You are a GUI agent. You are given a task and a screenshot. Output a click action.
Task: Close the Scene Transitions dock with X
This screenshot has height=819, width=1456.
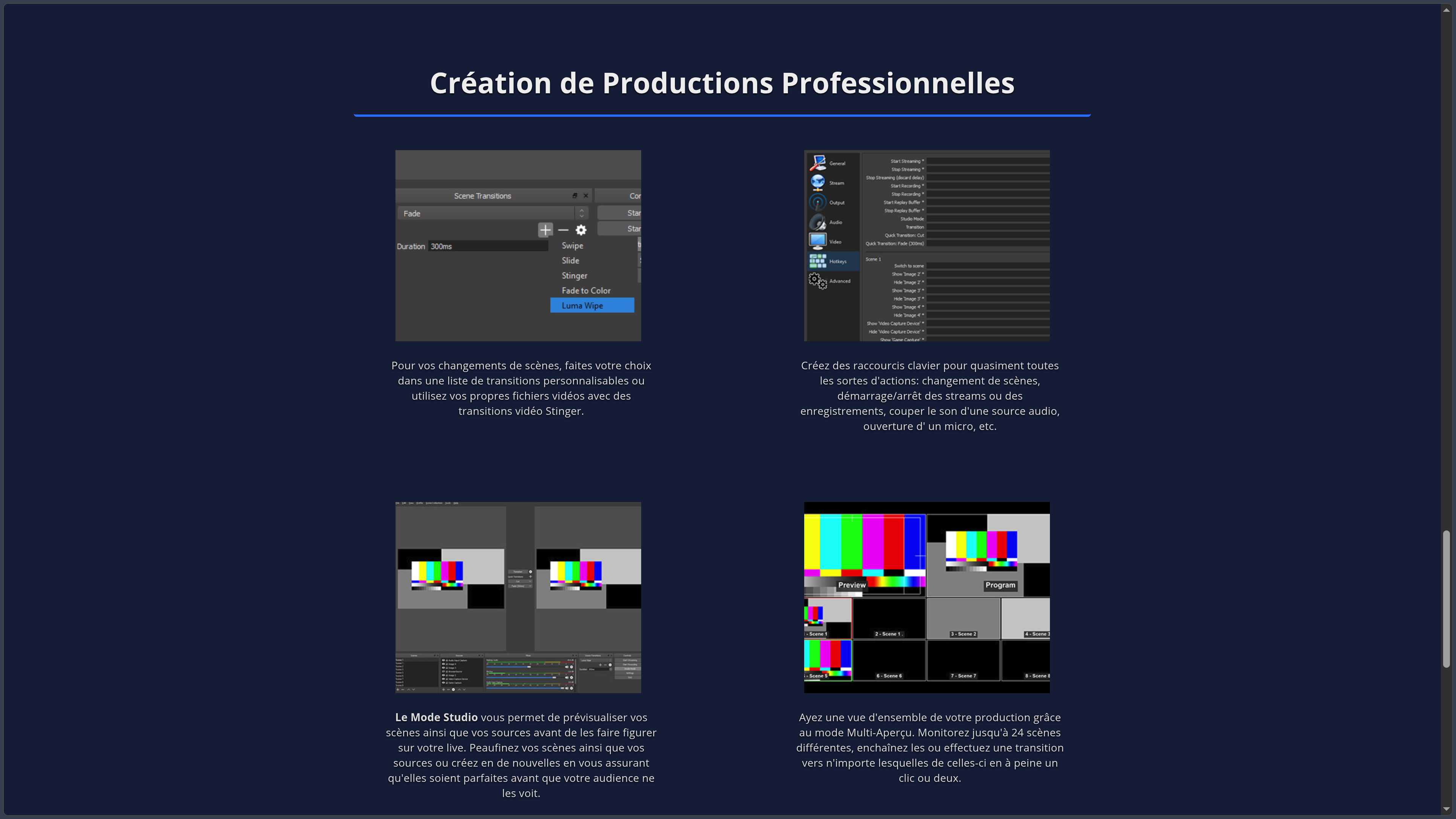coord(585,196)
